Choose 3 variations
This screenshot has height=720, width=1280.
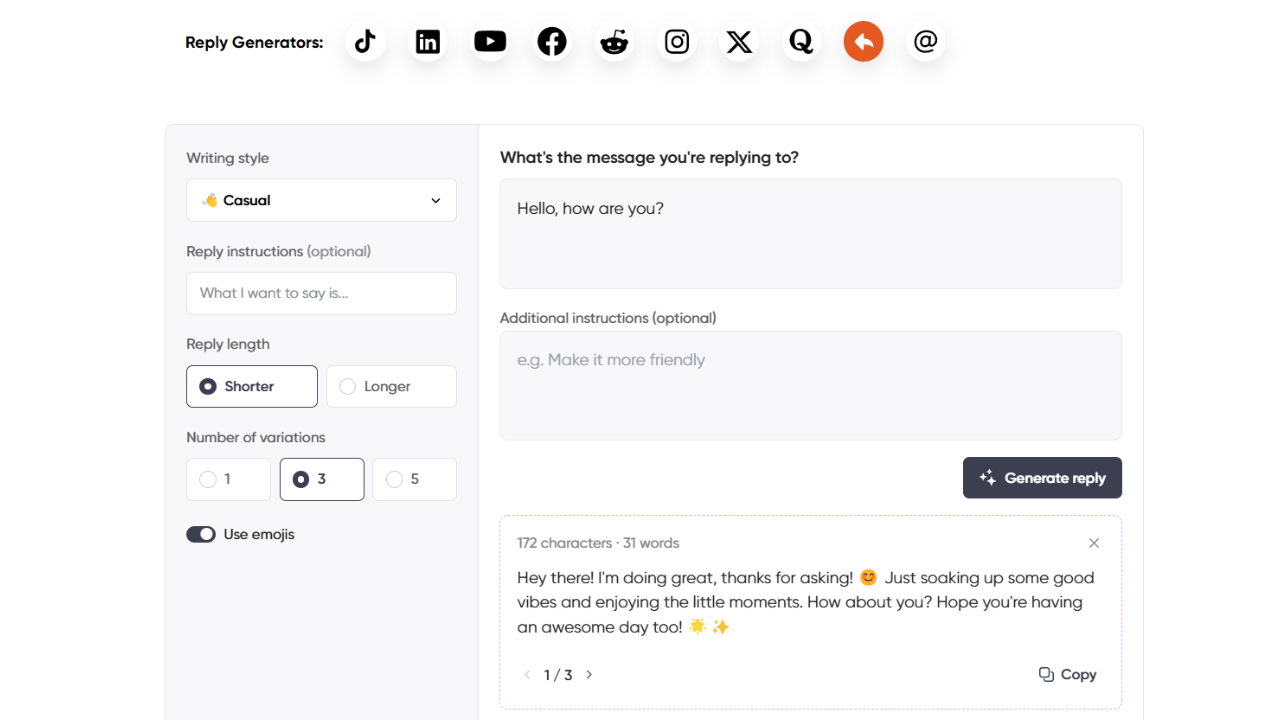click(322, 479)
